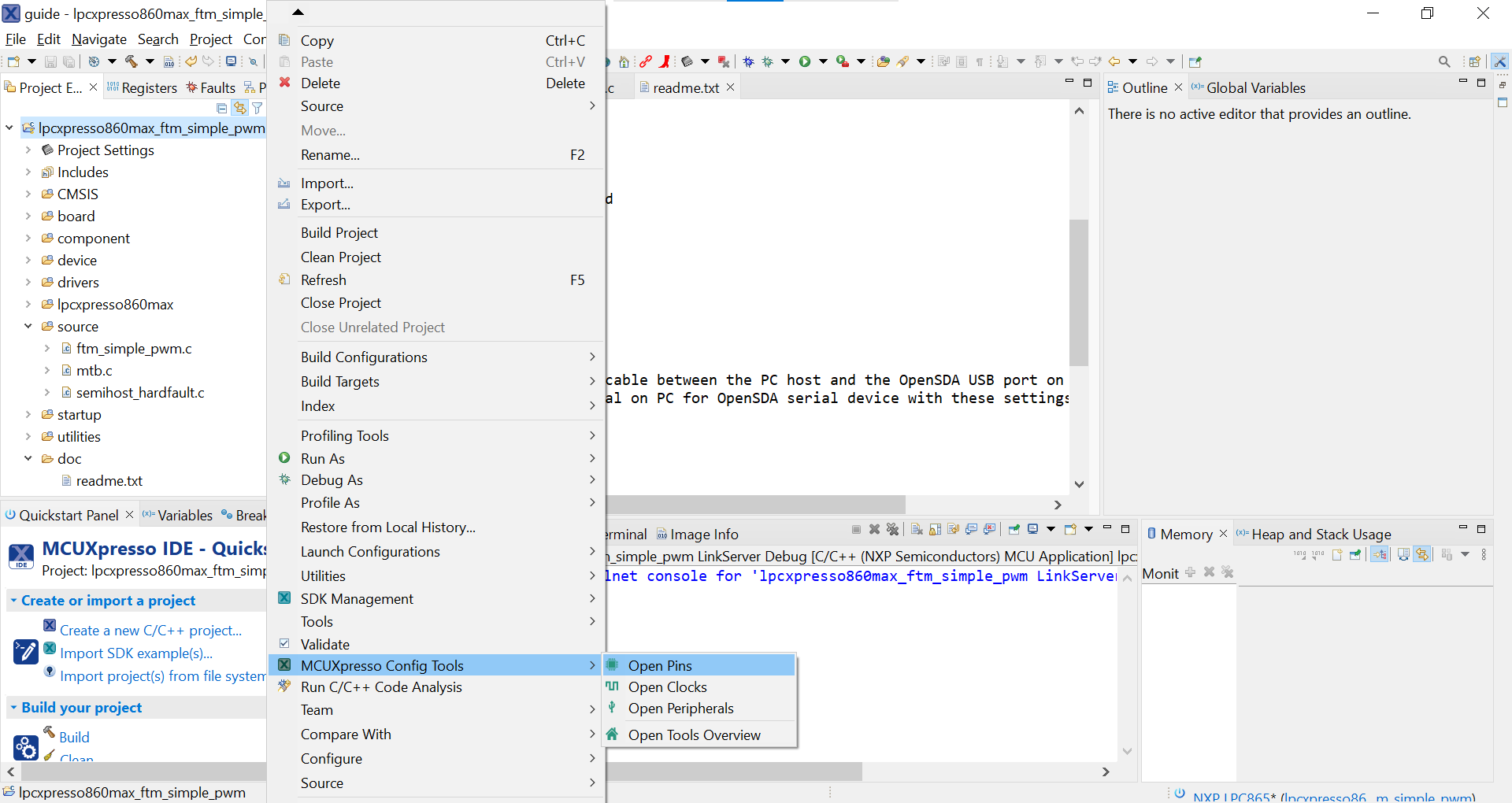Screen dimensions: 1512x803
Task: Click Collapse All icon in Project Explorer
Action: (x=222, y=108)
